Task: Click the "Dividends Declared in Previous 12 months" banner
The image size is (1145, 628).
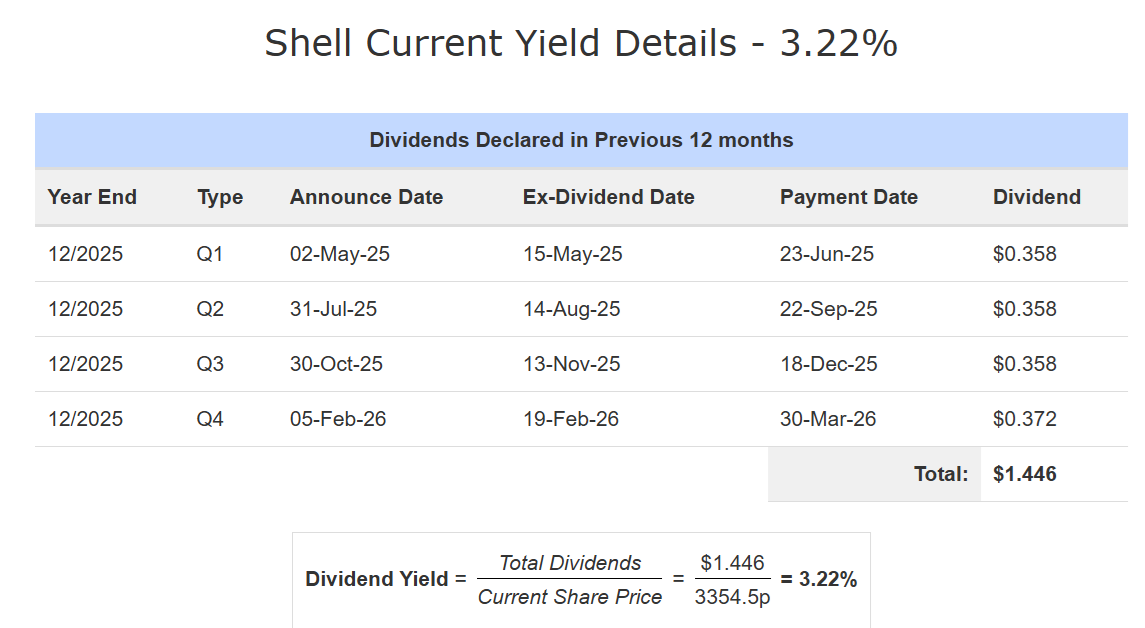Action: pos(581,140)
